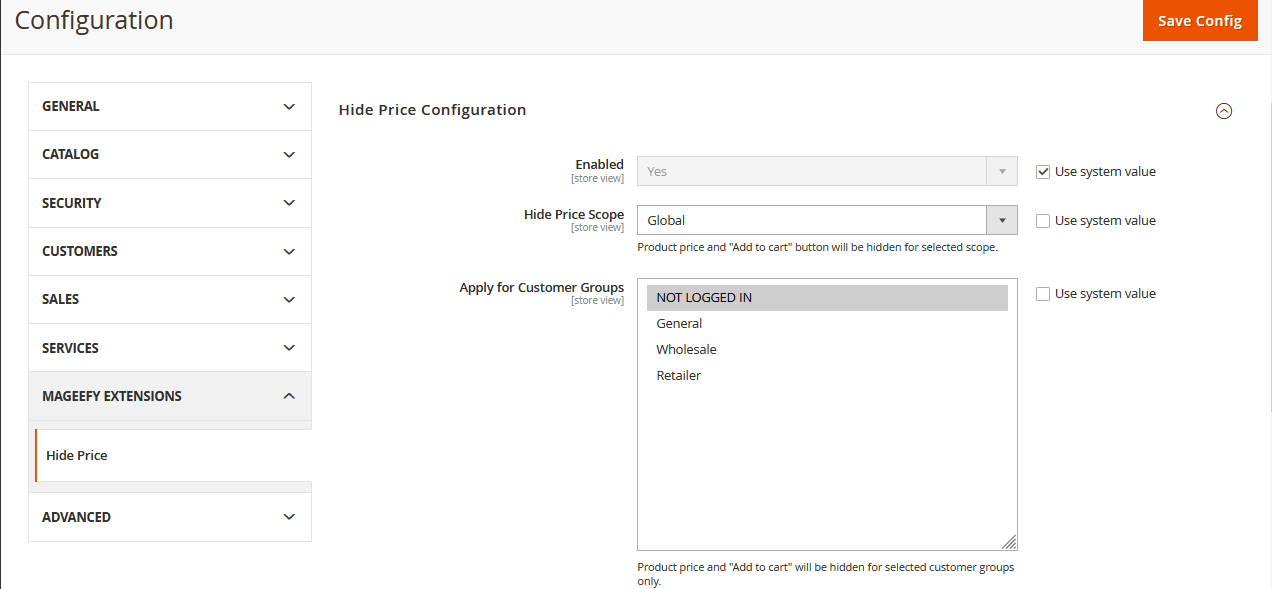Uncheck Use system value next to Enabled
Screen dimensions: 1272x589
[1043, 171]
